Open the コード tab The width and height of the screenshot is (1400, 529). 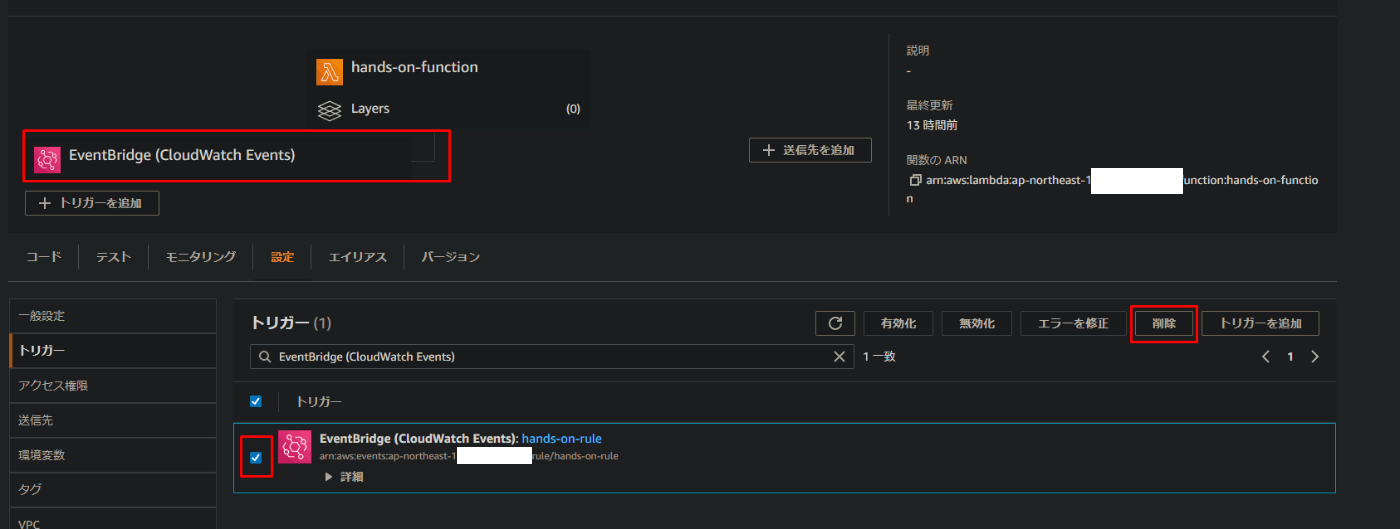44,257
